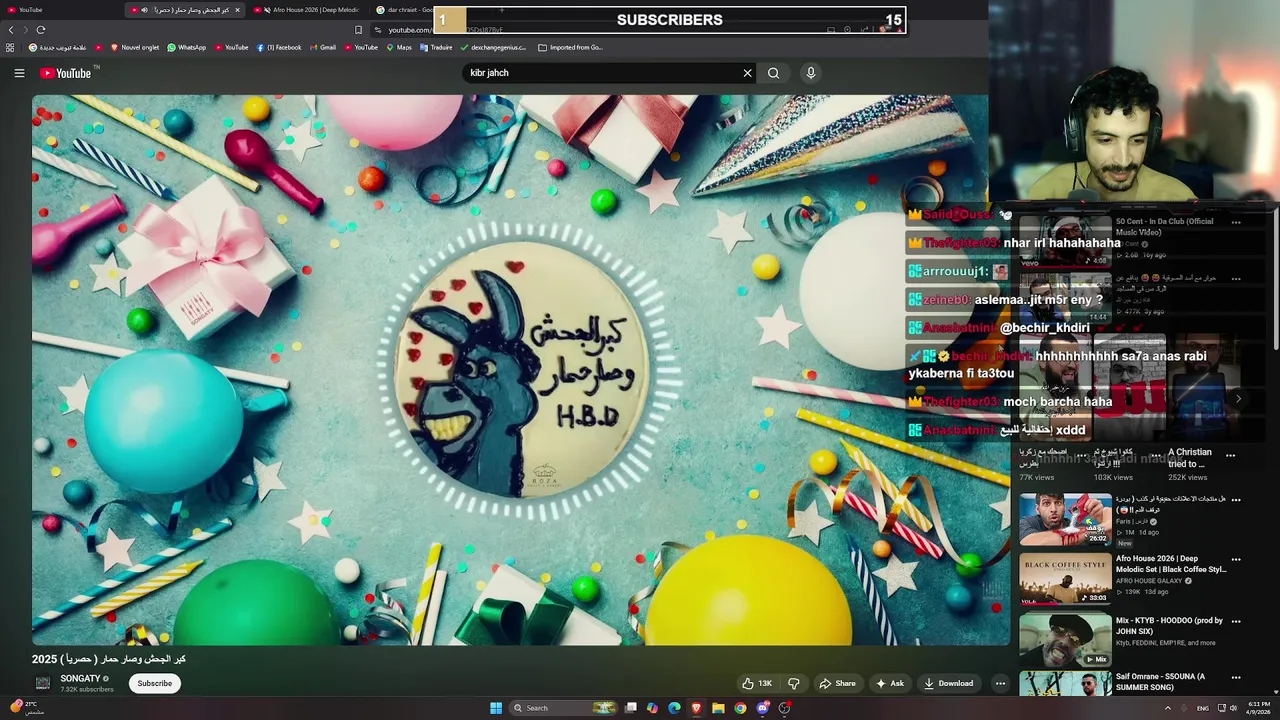Open options for Afro House 2026 video
1280x720 pixels.
(x=1236, y=560)
